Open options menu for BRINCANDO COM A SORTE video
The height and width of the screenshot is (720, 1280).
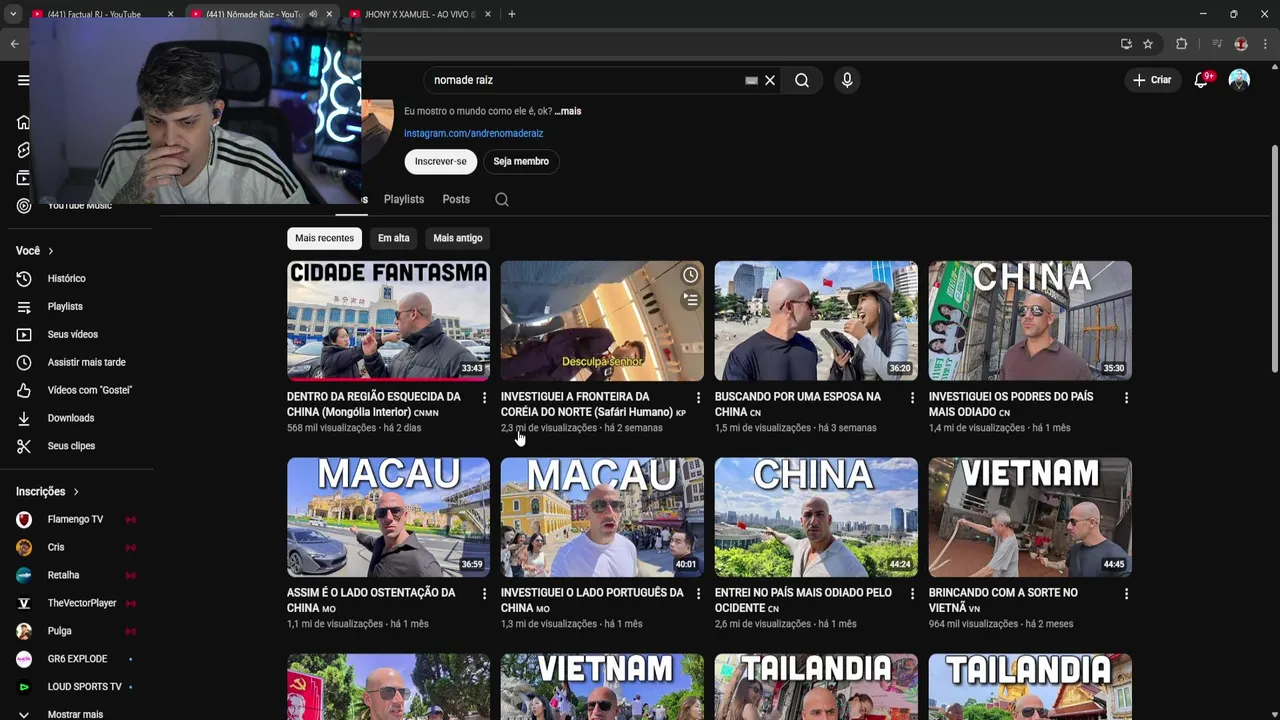(1126, 594)
